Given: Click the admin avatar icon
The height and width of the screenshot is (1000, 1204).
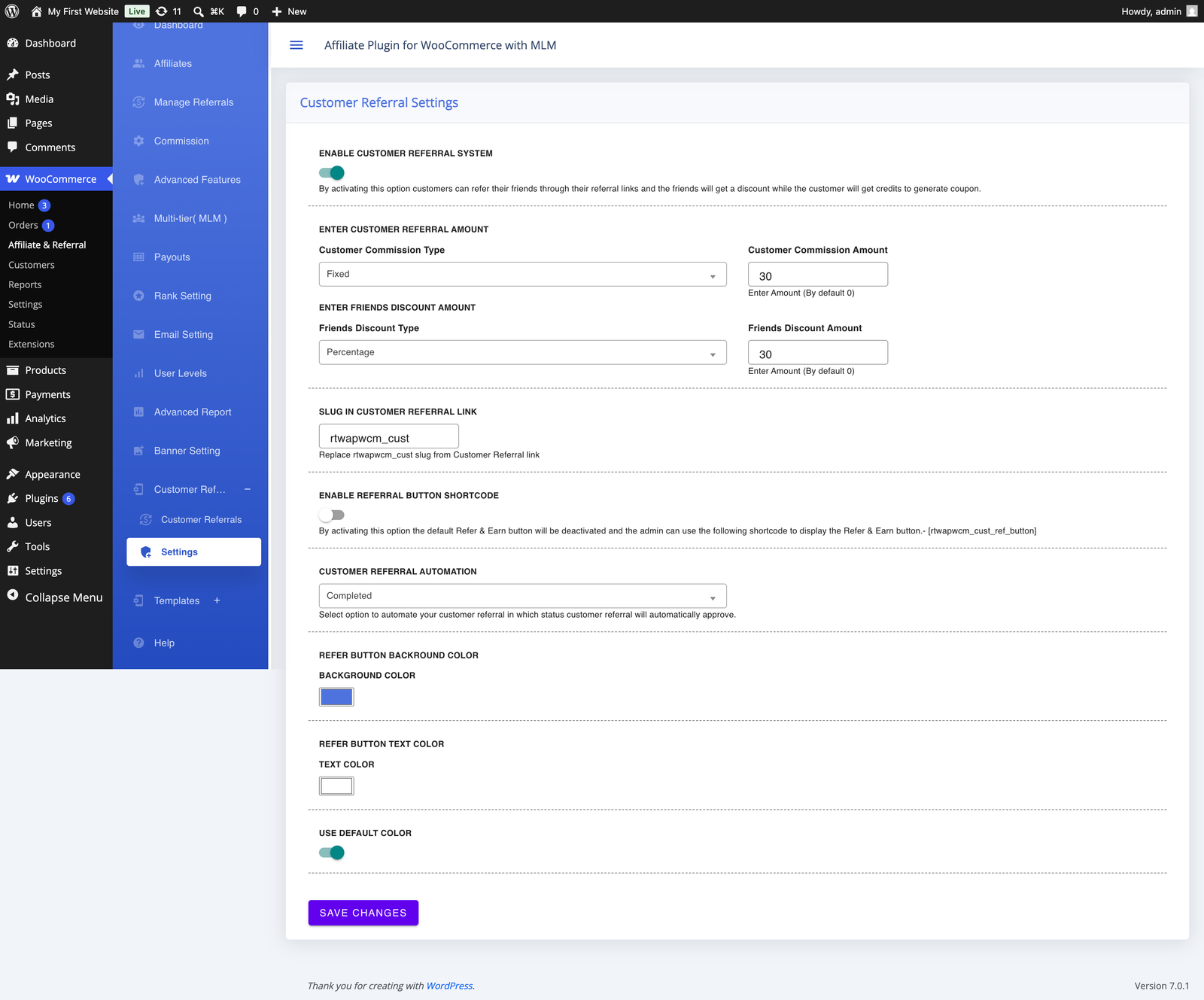Looking at the screenshot, I should 1192,11.
